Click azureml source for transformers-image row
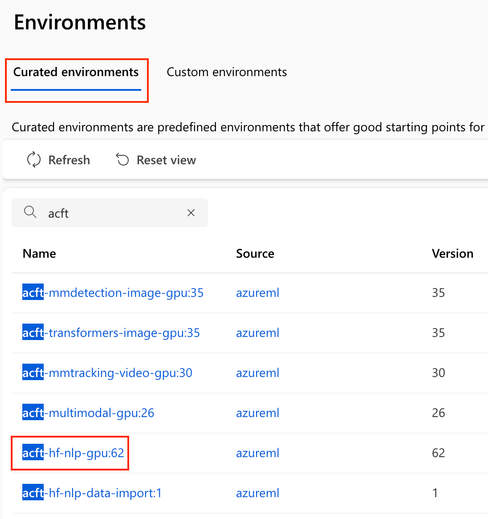Viewport: 488px width, 519px height. coord(258,333)
